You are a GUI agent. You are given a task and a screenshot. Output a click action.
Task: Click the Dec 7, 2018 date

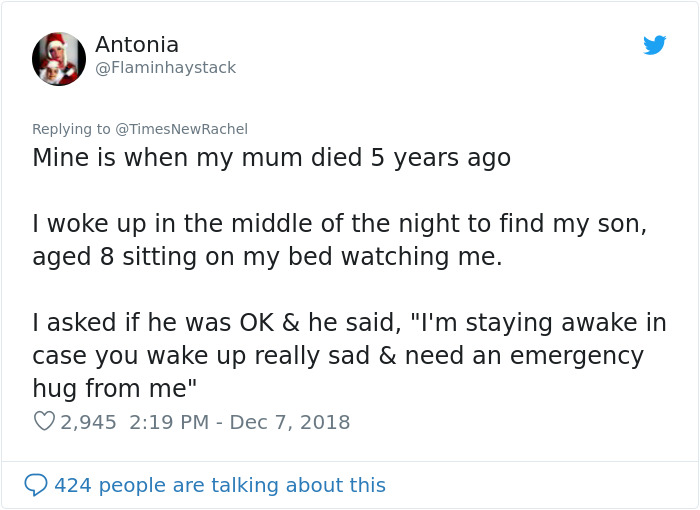pyautogui.click(x=290, y=422)
